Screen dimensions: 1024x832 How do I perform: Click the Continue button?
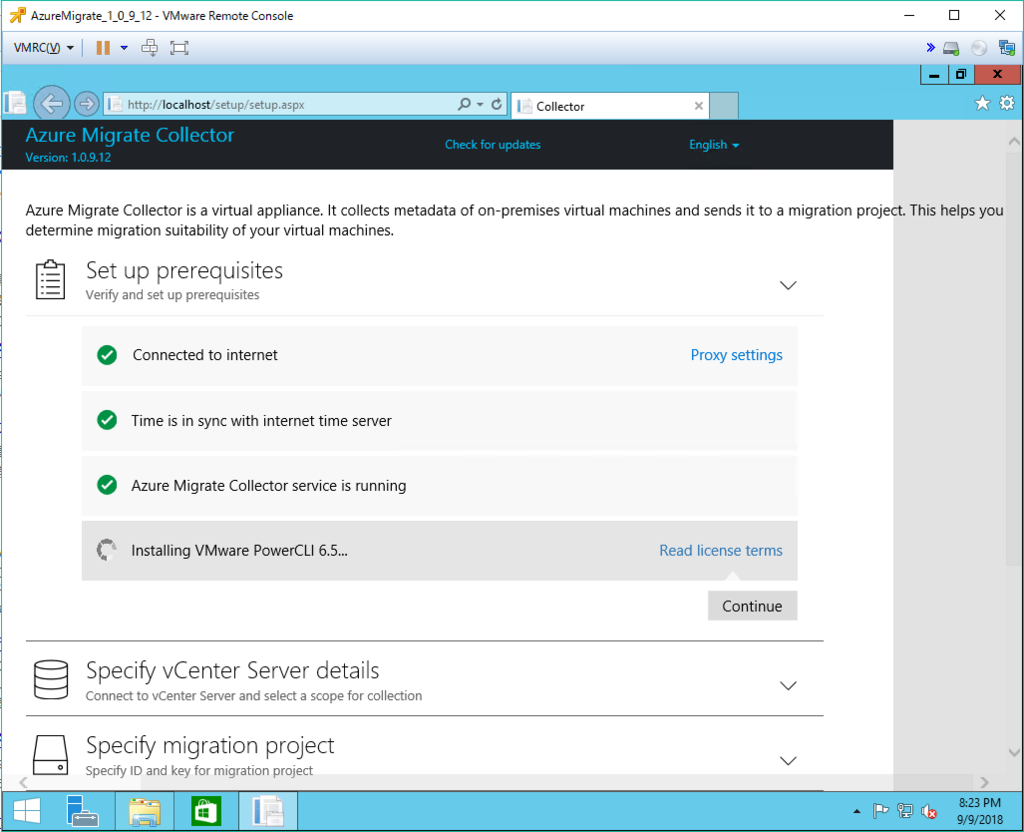point(752,606)
